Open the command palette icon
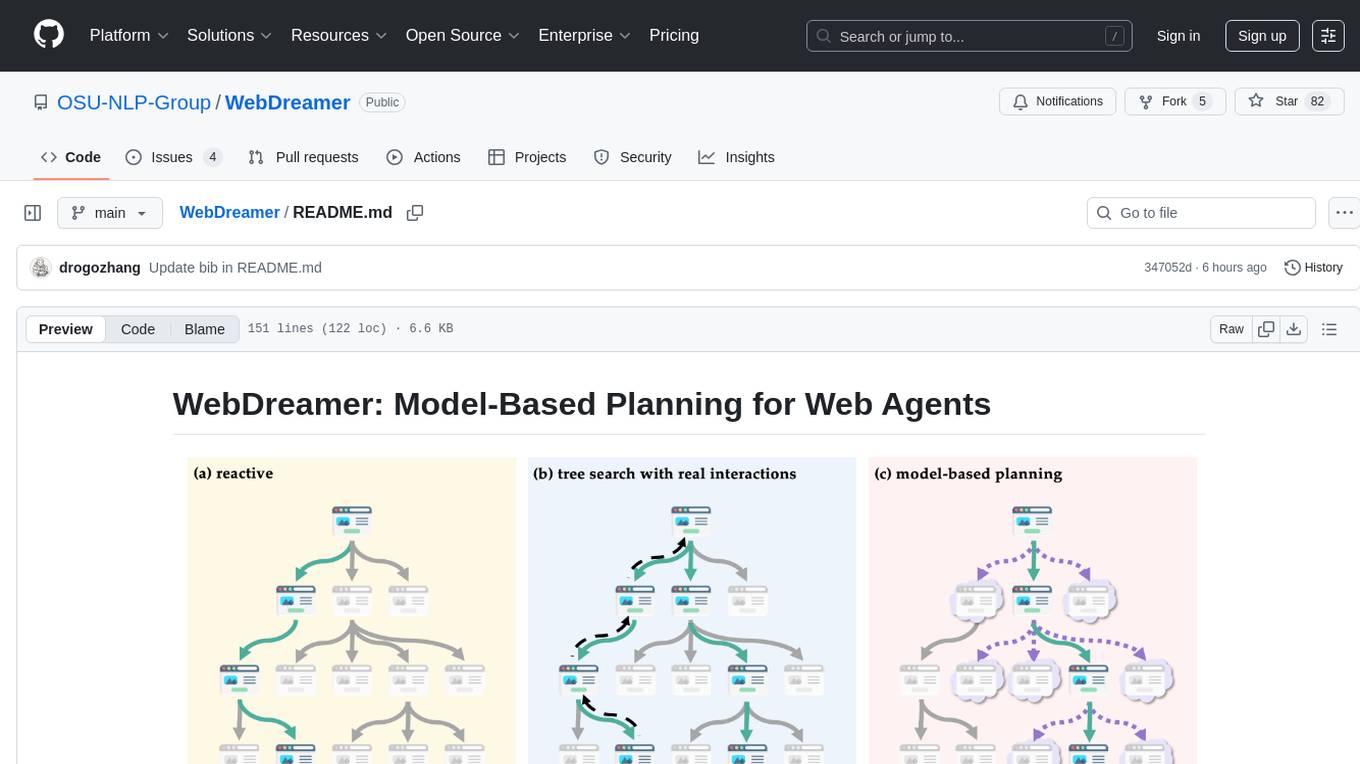Image resolution: width=1360 pixels, height=764 pixels. coord(1328,35)
